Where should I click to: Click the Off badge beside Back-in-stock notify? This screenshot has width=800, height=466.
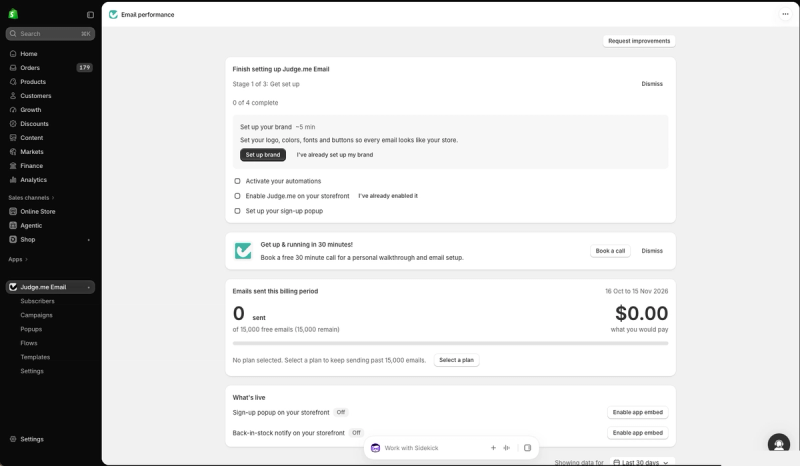tap(356, 432)
